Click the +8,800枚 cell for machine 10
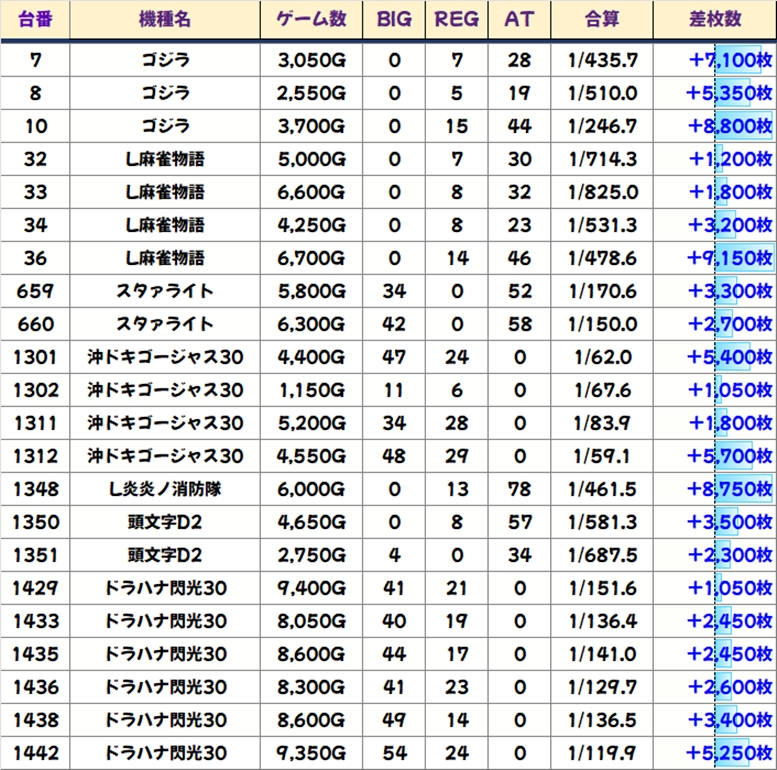The height and width of the screenshot is (770, 777). (715, 126)
